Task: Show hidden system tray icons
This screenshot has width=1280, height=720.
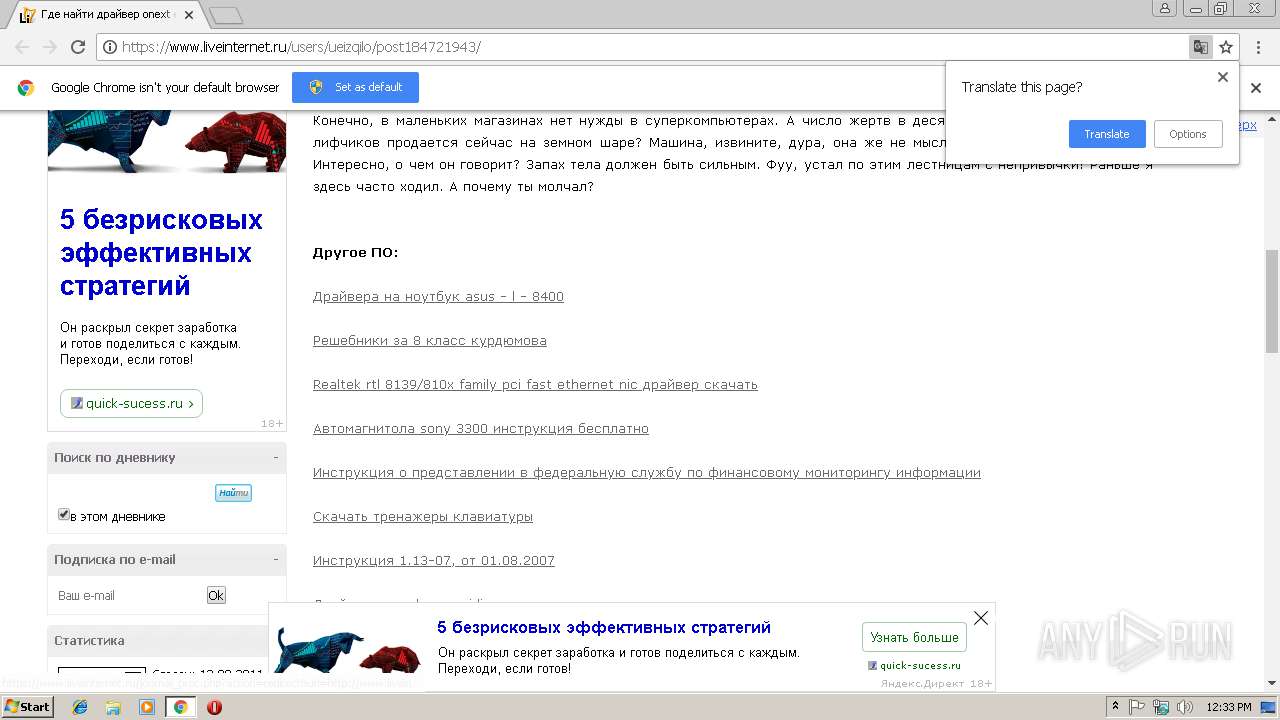Action: point(1115,707)
